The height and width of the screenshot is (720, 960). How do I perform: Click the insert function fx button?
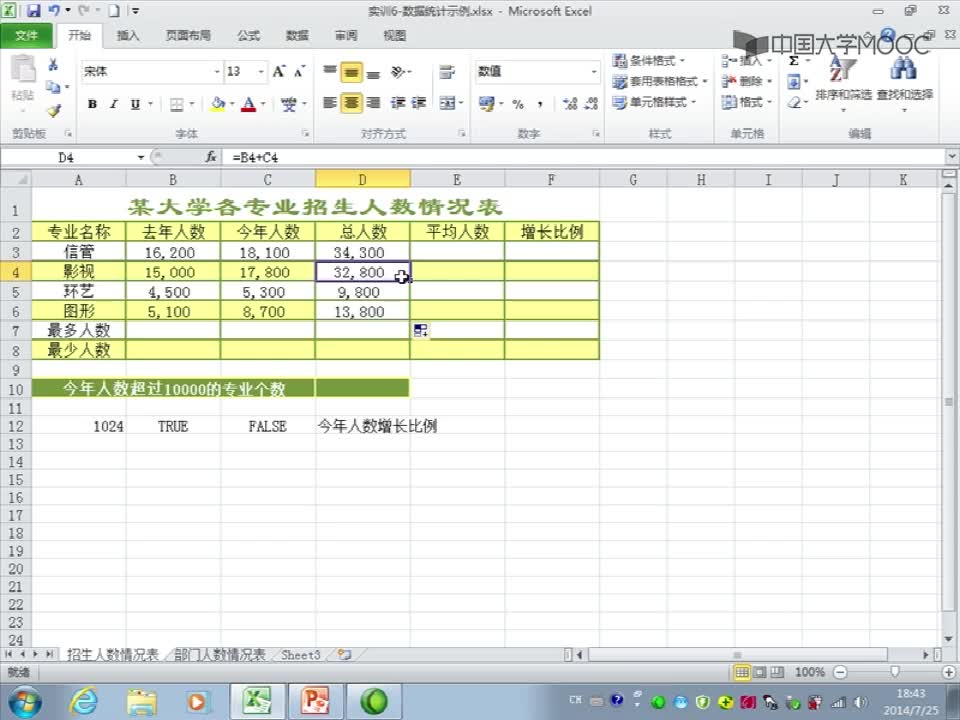(x=211, y=157)
